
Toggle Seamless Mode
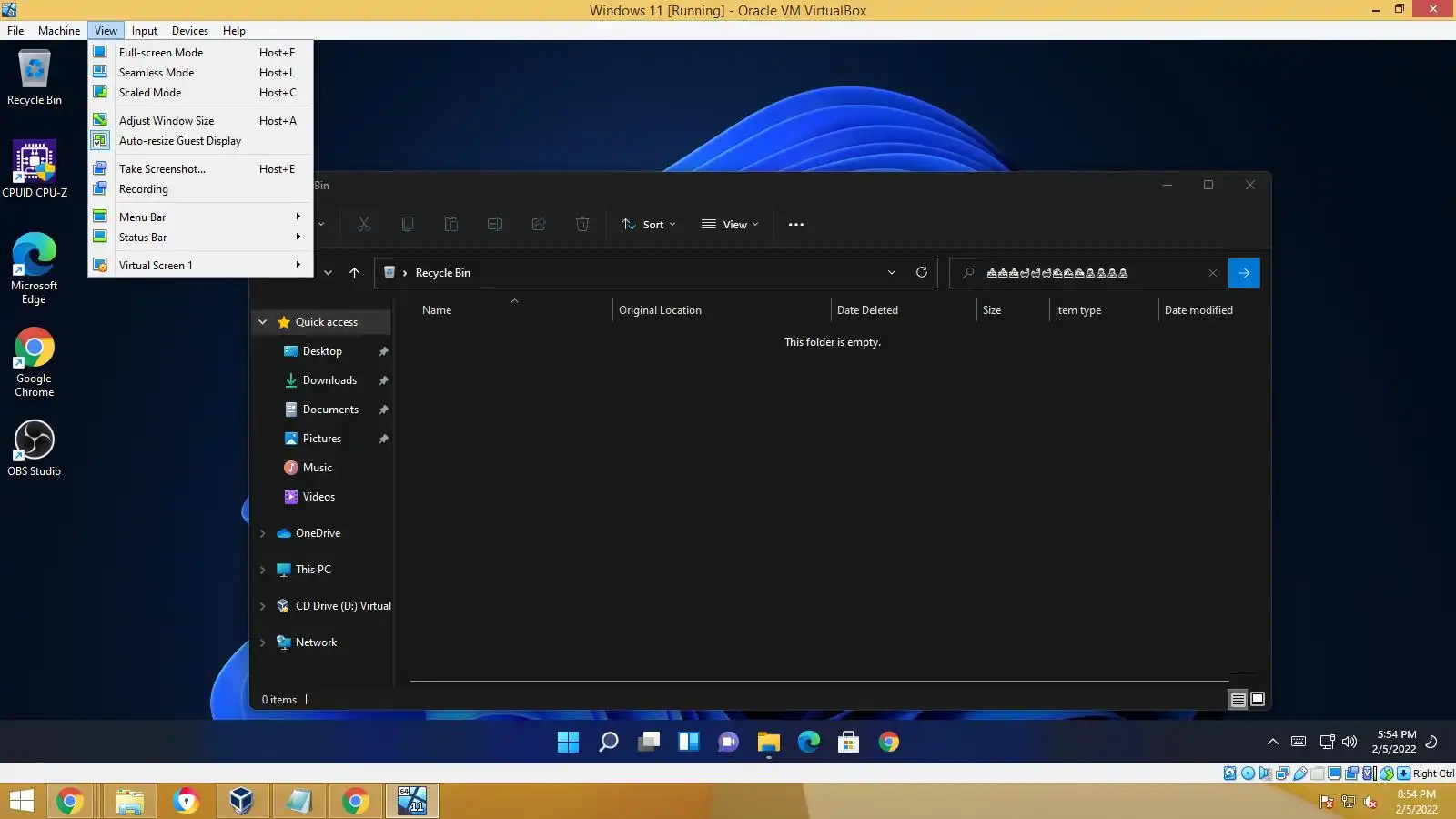coord(200,73)
